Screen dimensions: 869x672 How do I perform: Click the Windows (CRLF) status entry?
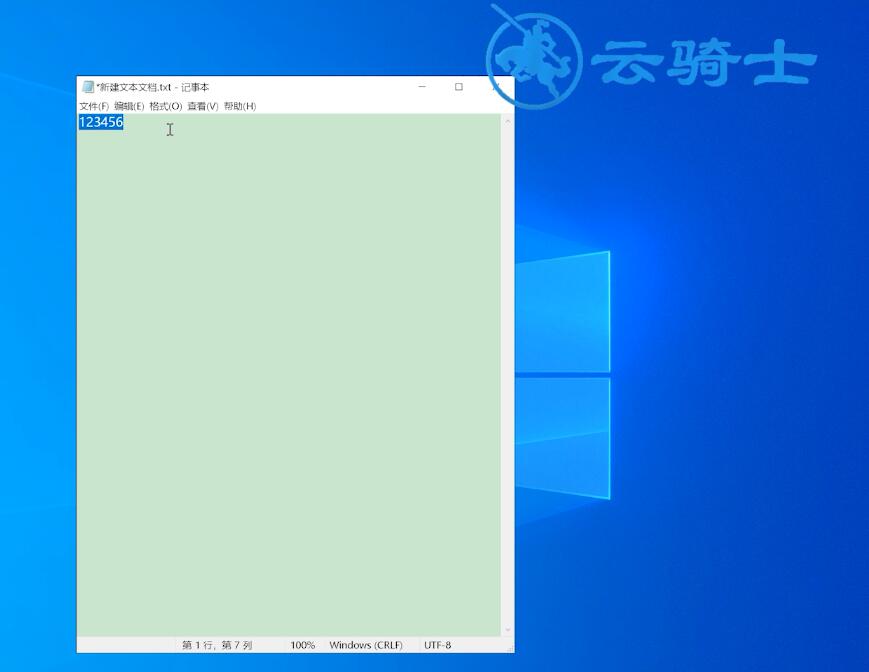coord(366,645)
